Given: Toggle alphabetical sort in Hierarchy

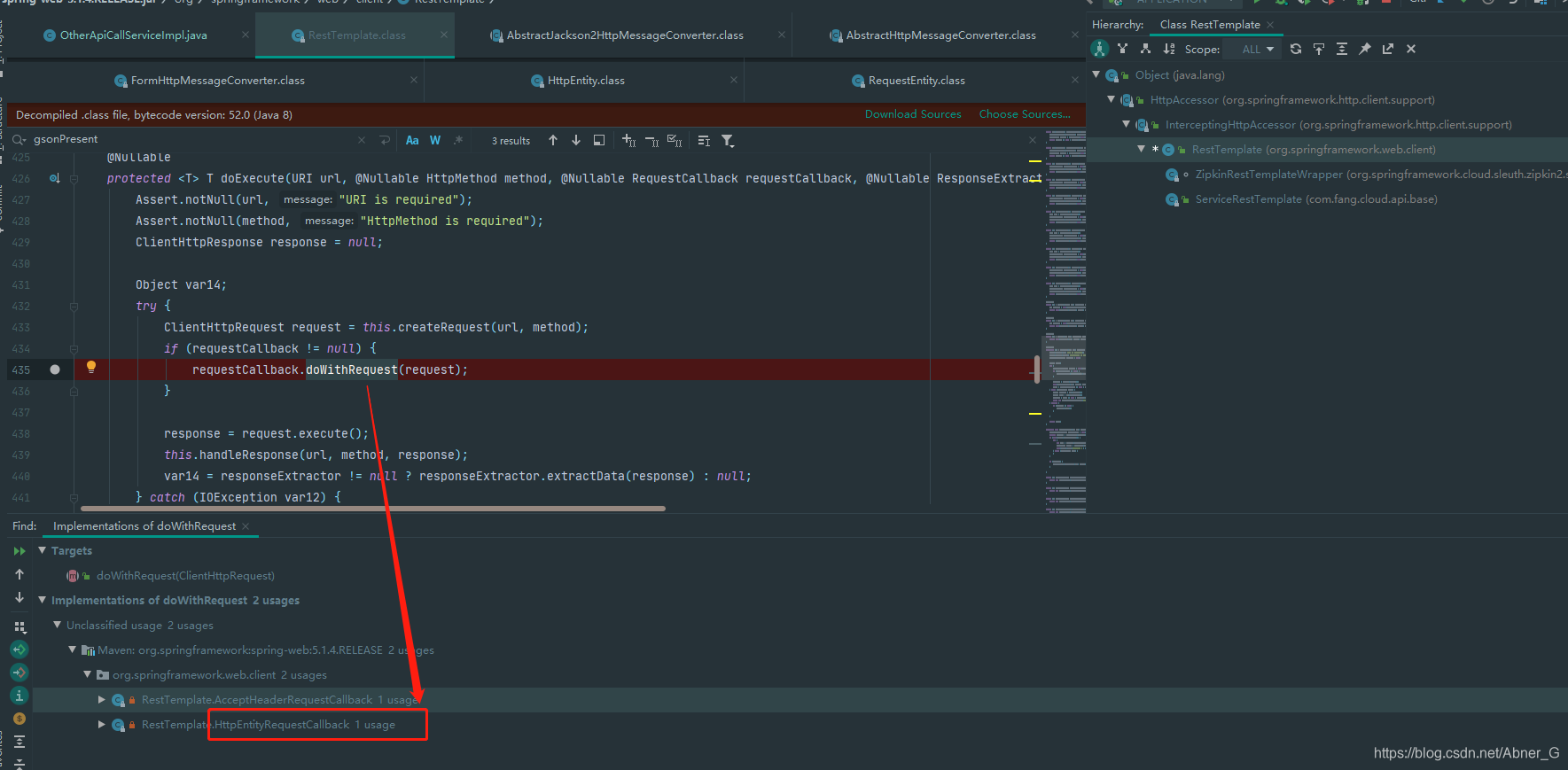Looking at the screenshot, I should (x=1169, y=49).
